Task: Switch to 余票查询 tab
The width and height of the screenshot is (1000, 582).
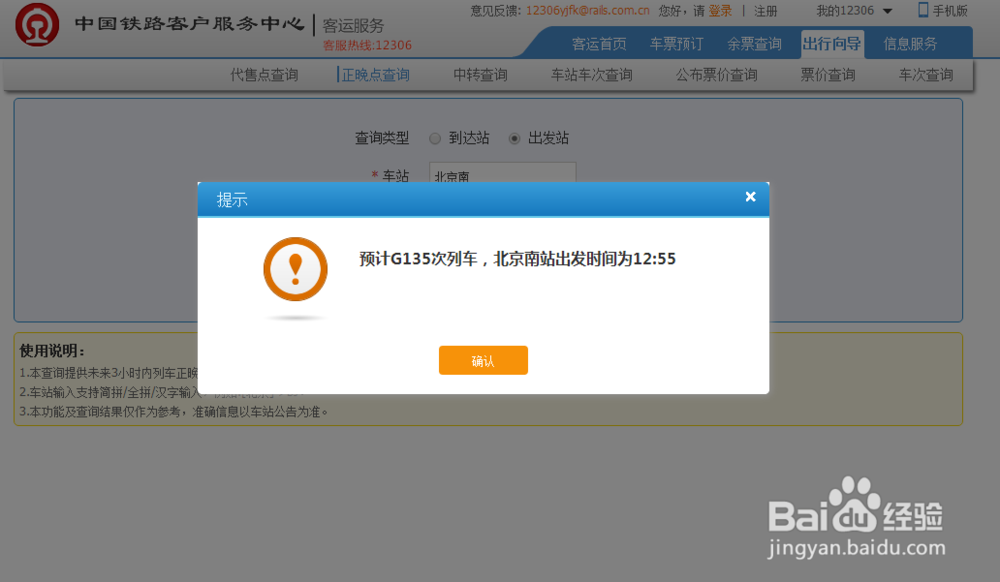Action: (x=755, y=44)
